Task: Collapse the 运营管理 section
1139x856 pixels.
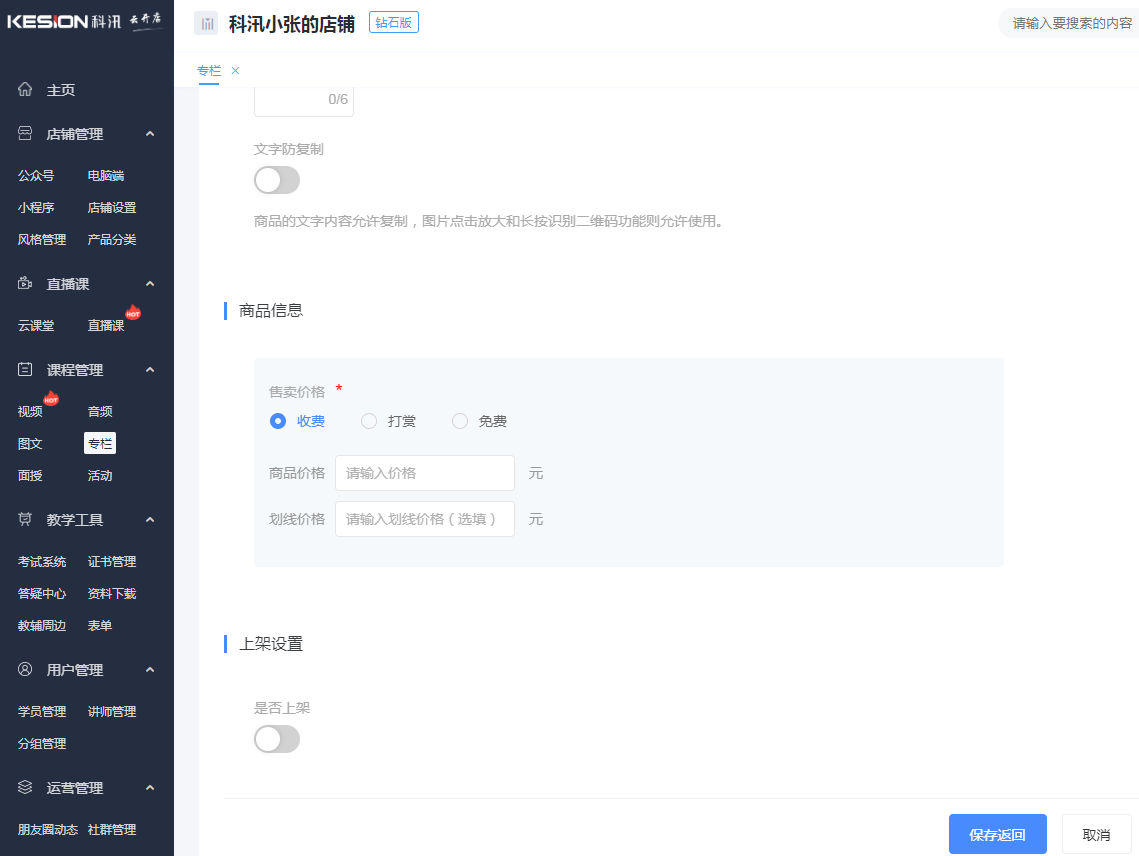Action: pyautogui.click(x=150, y=787)
